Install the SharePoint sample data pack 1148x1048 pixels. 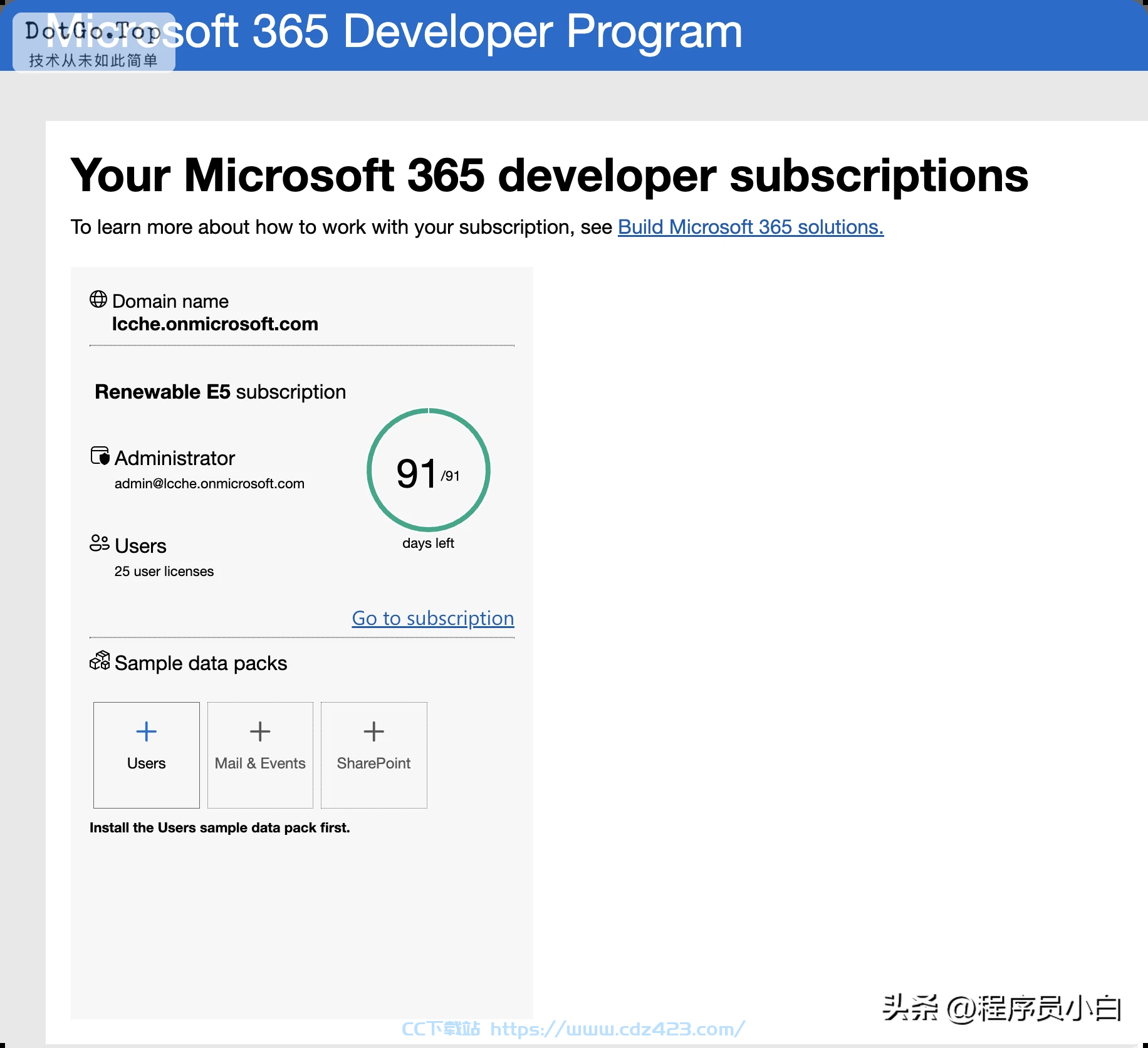tap(374, 755)
